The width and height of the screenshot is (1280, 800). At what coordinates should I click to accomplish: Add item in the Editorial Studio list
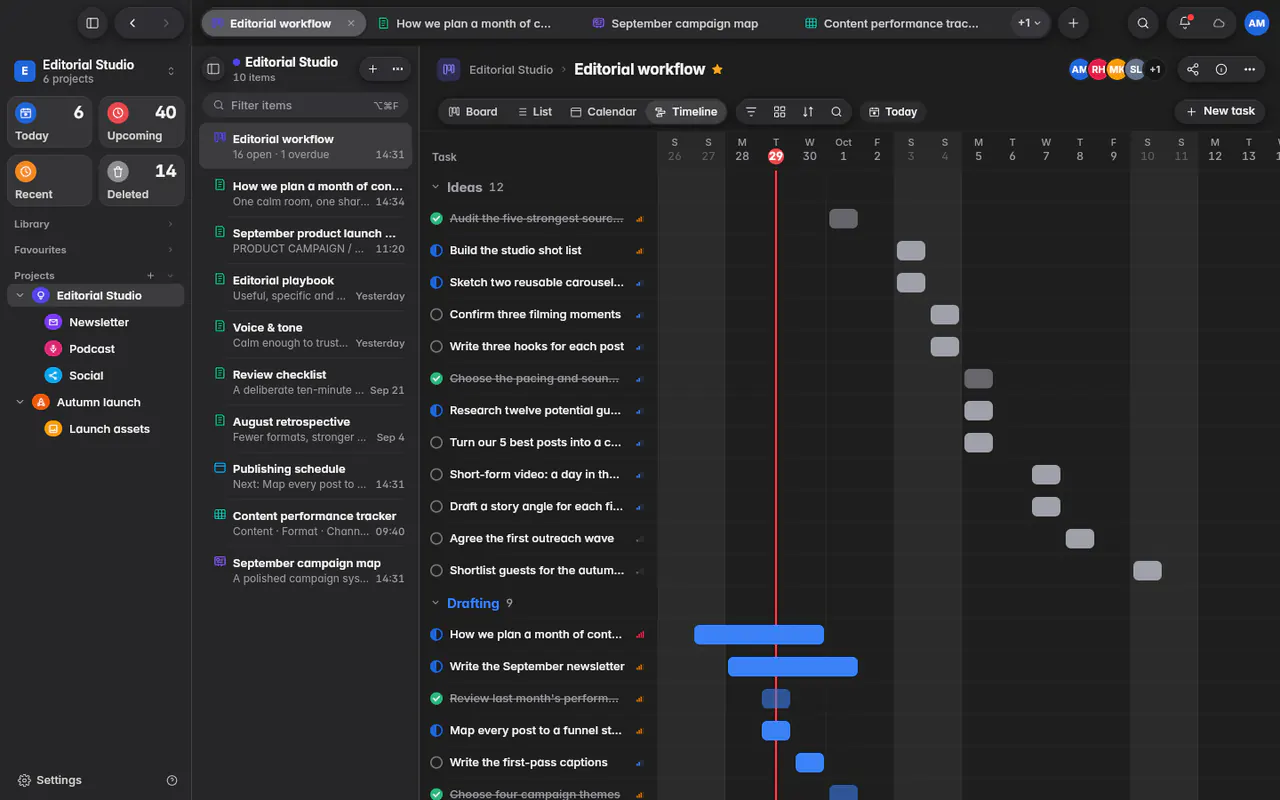[373, 69]
